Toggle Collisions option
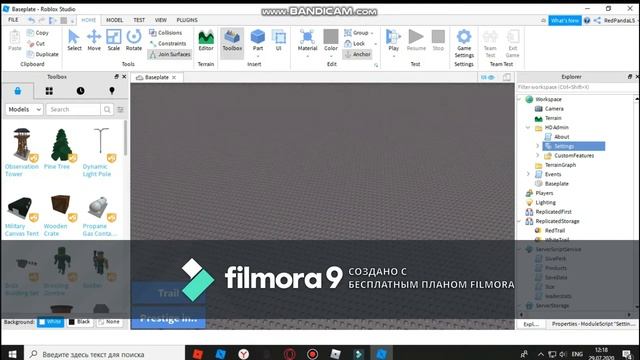Screen dimensions: 640x360 (x=166, y=33)
